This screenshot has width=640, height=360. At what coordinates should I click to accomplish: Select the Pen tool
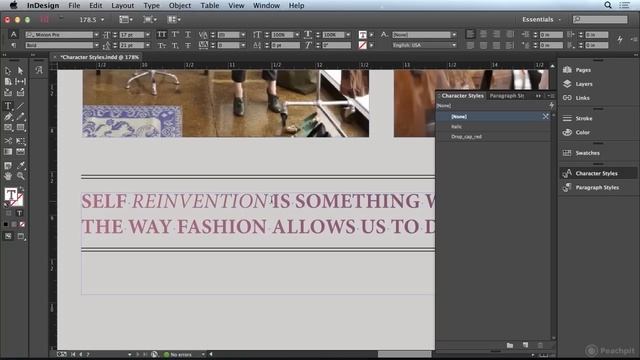[x=8, y=117]
